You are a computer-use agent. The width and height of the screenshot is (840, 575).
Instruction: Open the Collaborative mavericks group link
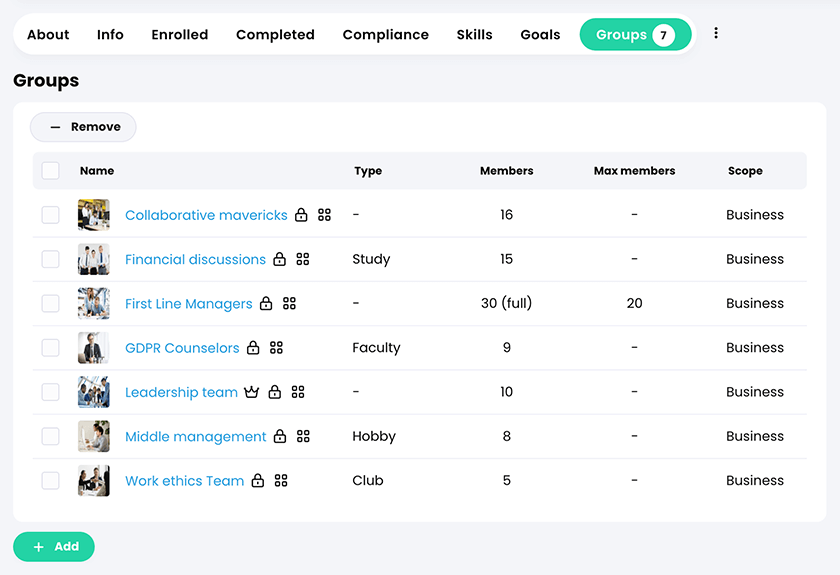click(x=206, y=215)
